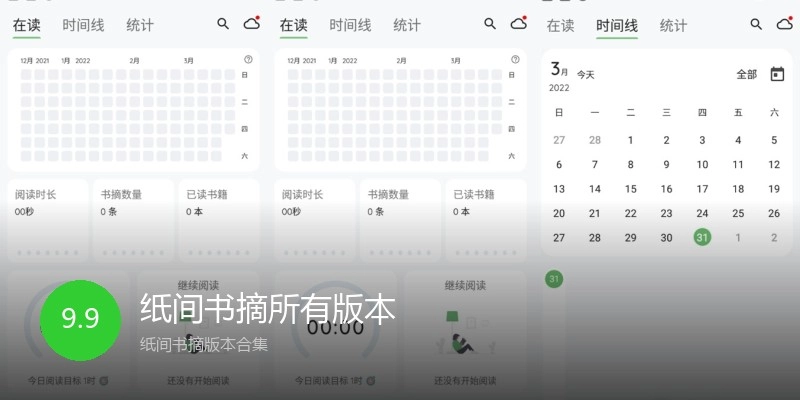Tap 2月 heatmap label in left screenshot
The height and width of the screenshot is (400, 800).
pyautogui.click(x=134, y=61)
